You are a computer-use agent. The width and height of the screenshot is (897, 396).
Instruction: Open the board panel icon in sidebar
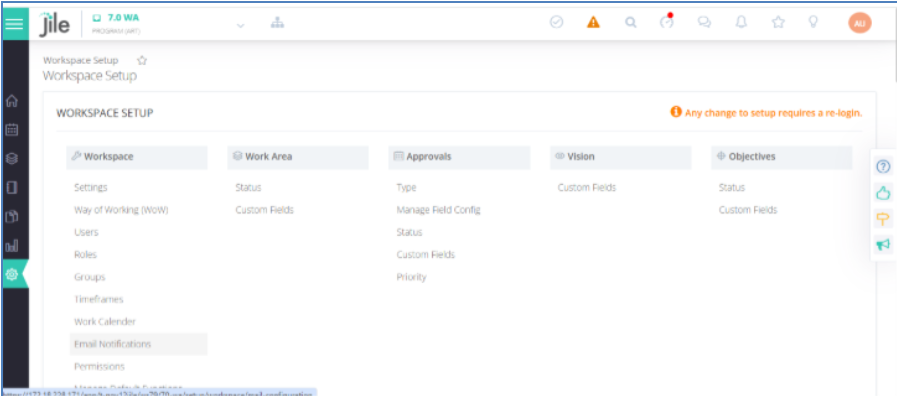point(11,187)
